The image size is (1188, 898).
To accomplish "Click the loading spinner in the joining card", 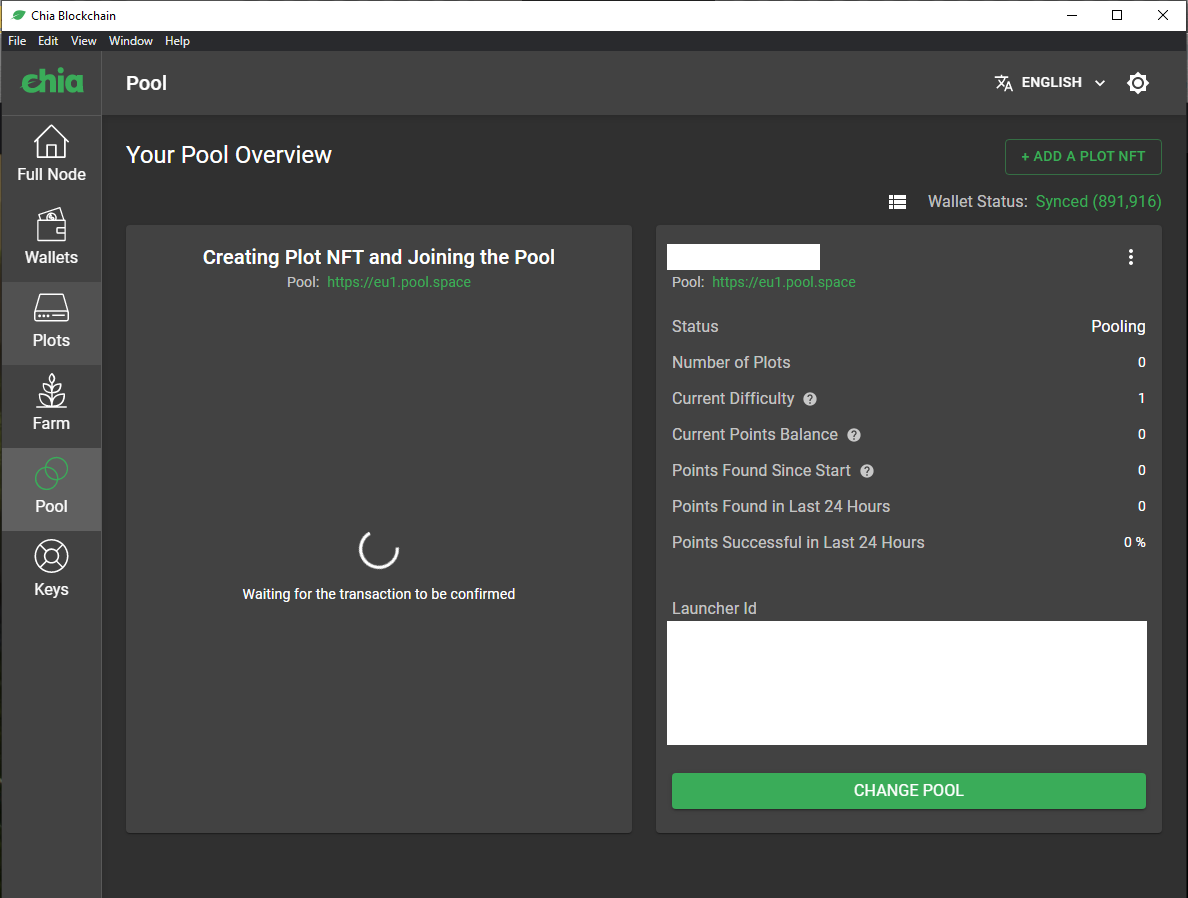I will pos(379,549).
